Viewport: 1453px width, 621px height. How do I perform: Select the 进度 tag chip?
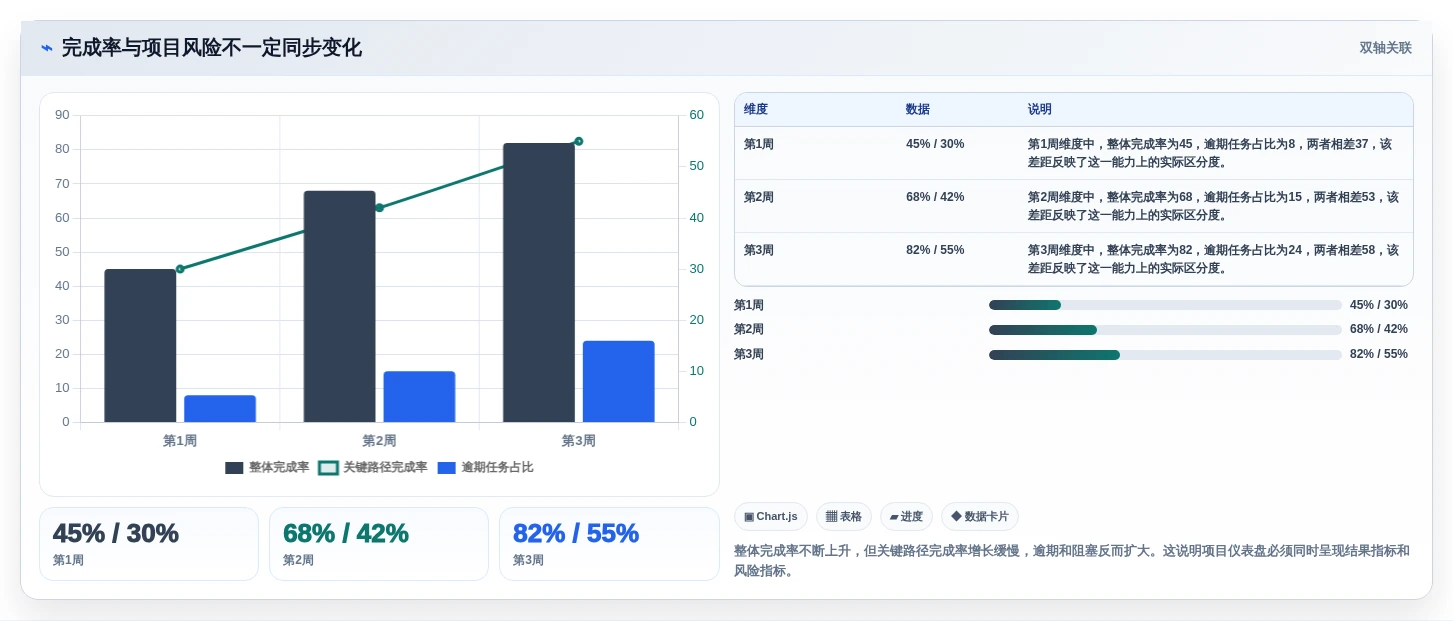pyautogui.click(x=906, y=516)
